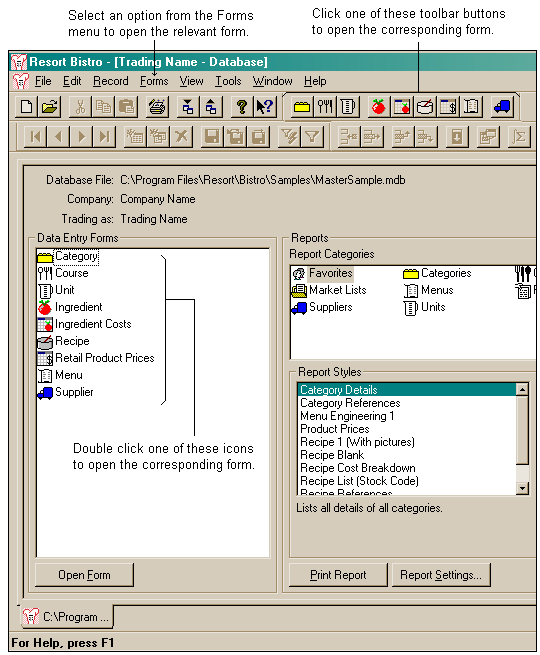540x655 pixels.
Task: Select Category References report style
Action: [407, 403]
